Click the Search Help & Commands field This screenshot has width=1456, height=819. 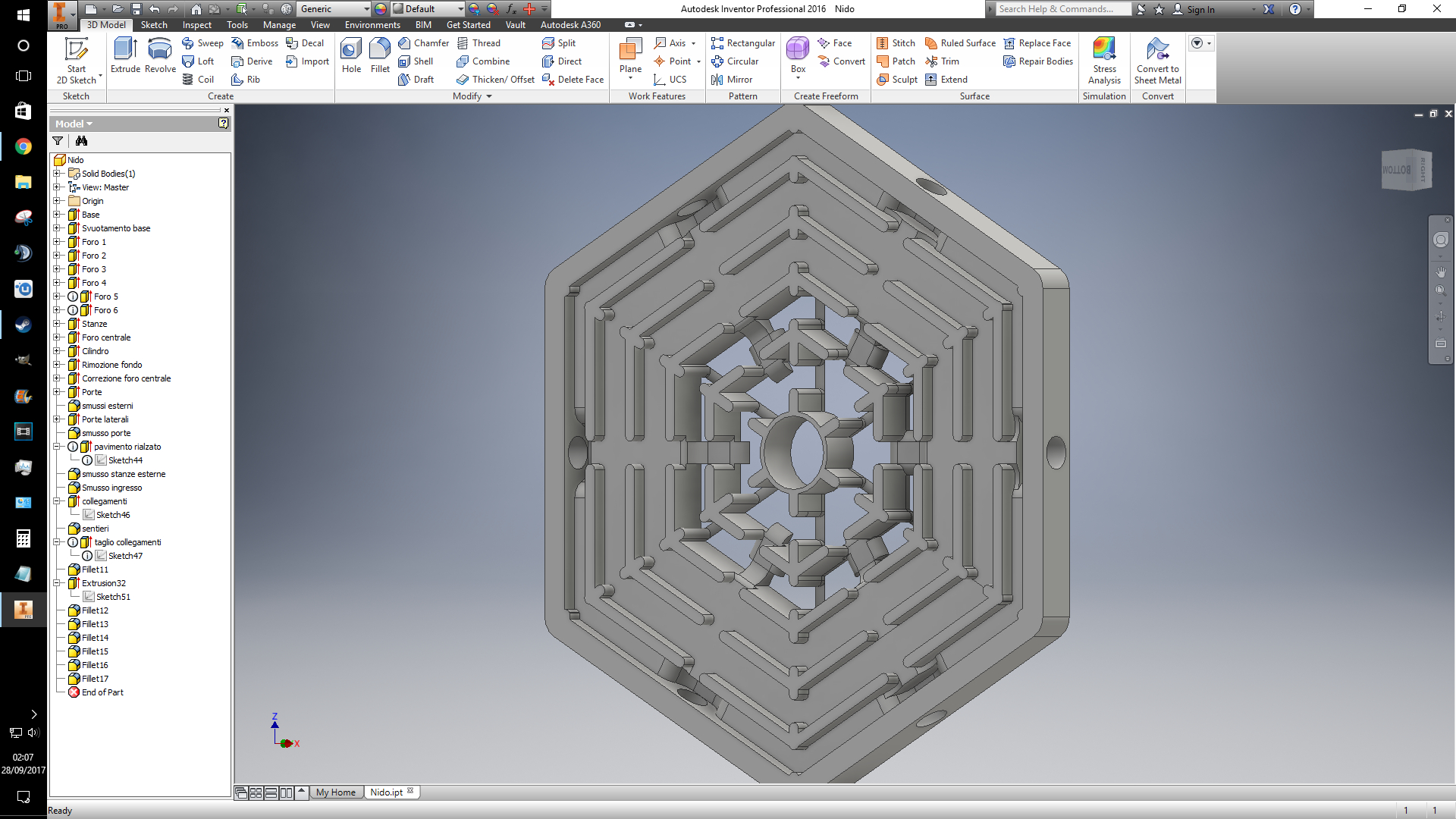click(1062, 9)
